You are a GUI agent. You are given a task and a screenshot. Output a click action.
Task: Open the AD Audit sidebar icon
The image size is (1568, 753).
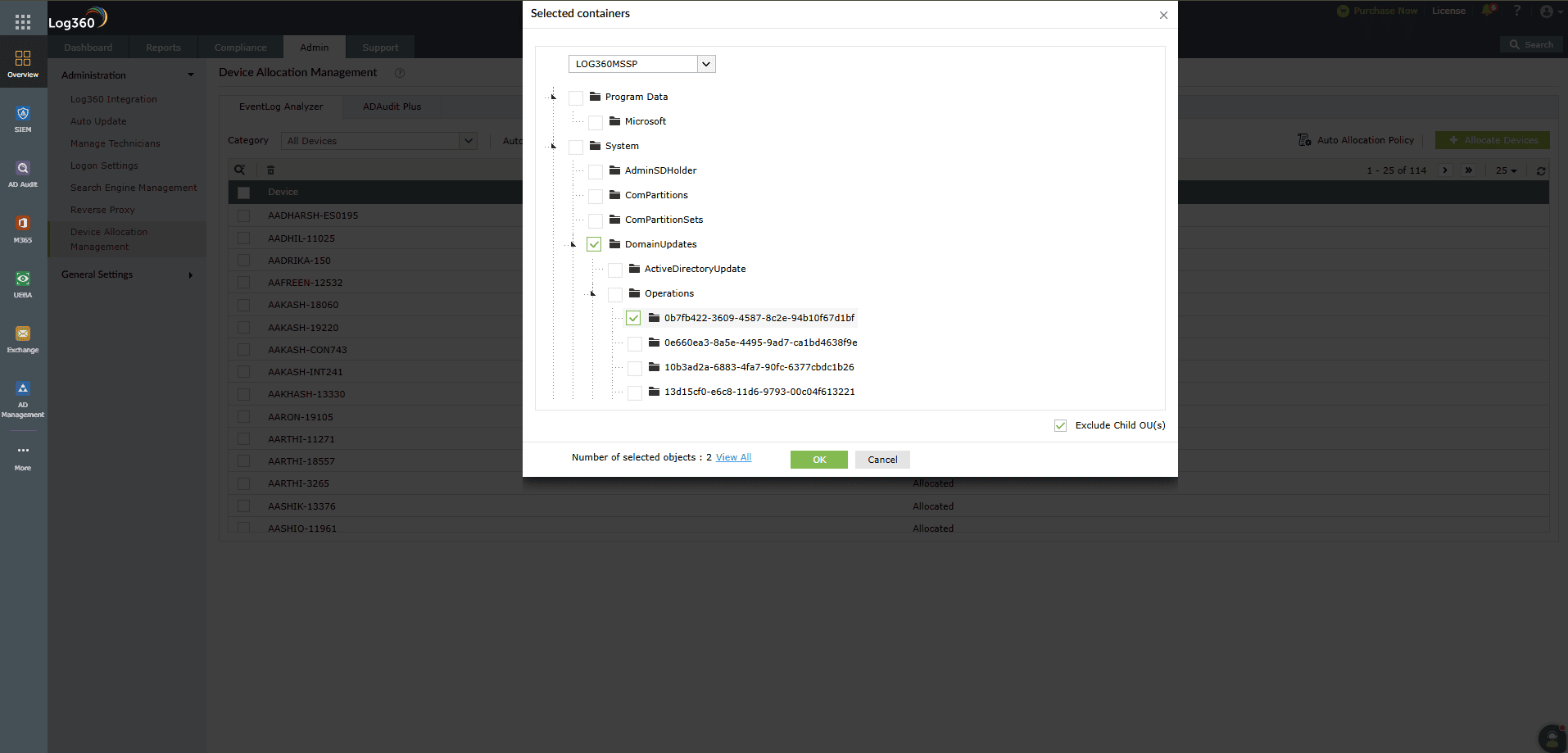tap(23, 174)
